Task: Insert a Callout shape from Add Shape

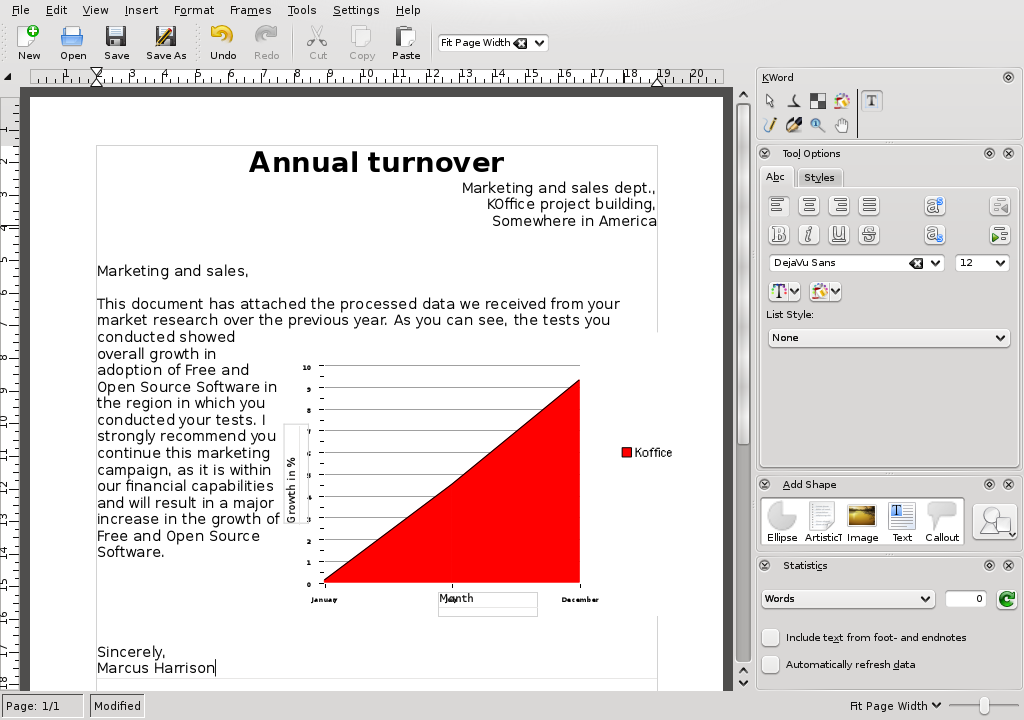Action: [941, 519]
